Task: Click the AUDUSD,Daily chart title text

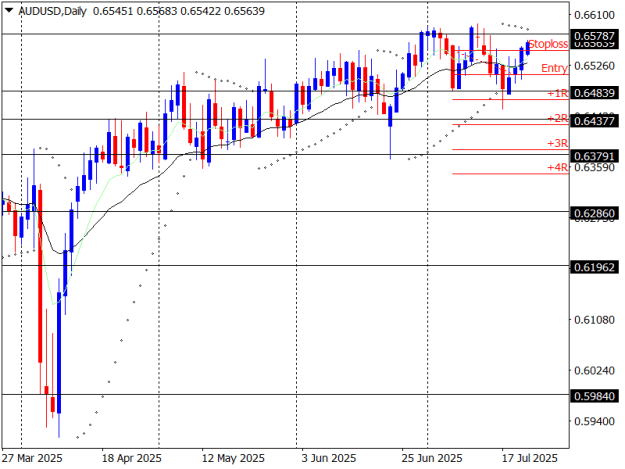Action: 52,11
